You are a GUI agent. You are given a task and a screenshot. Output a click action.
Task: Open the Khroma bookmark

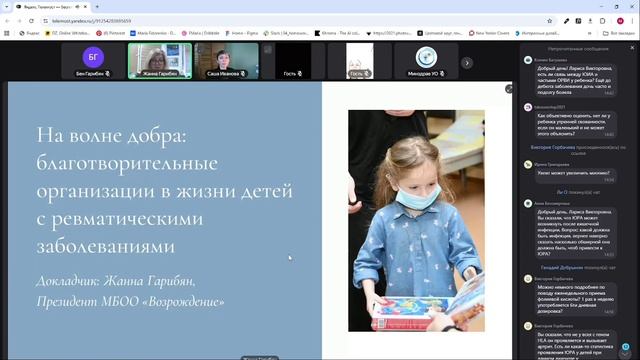point(337,33)
